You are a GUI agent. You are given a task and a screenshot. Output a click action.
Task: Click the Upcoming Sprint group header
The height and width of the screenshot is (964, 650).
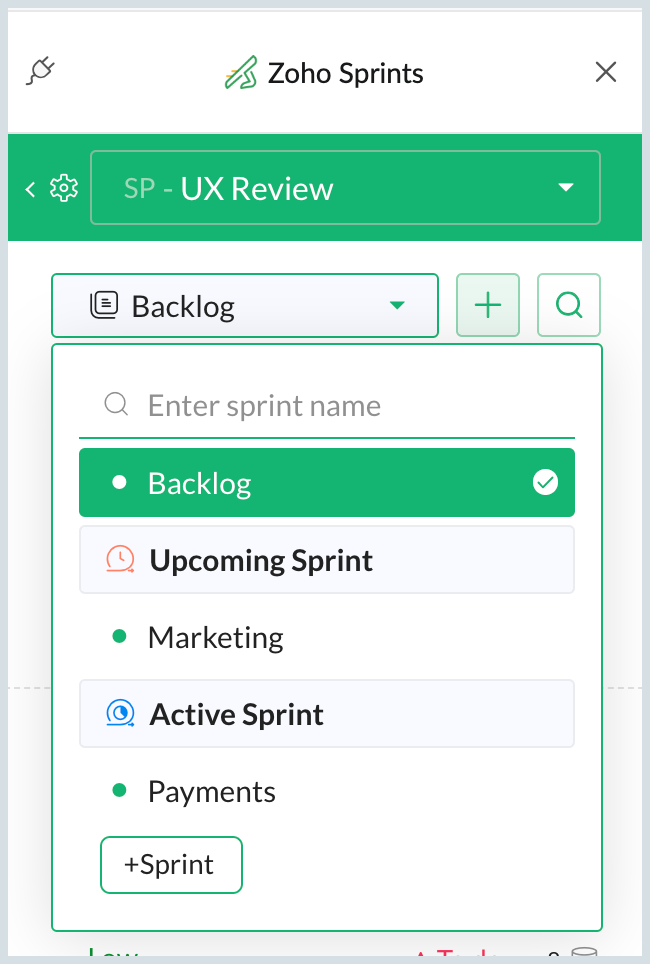click(x=327, y=560)
